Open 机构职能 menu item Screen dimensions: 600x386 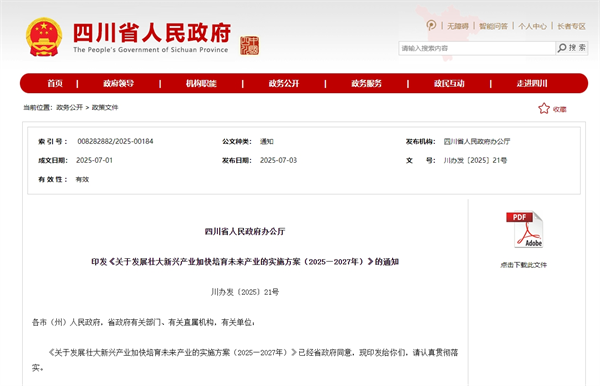[x=201, y=83]
